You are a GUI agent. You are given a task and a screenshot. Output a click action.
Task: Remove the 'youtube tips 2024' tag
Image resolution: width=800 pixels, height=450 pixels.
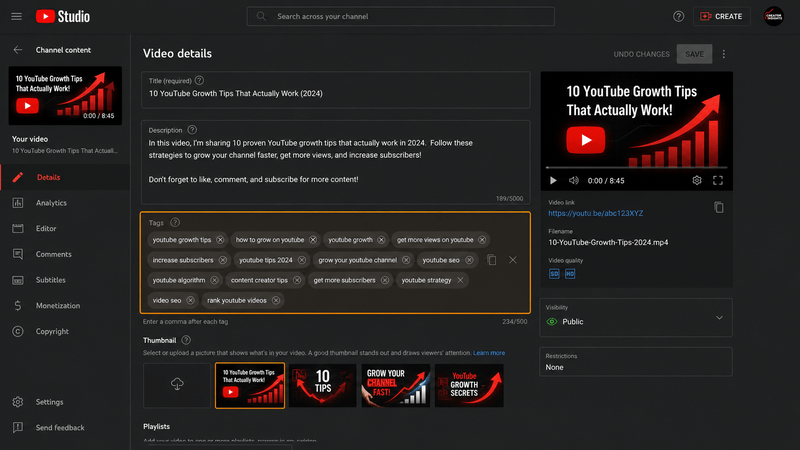click(302, 260)
